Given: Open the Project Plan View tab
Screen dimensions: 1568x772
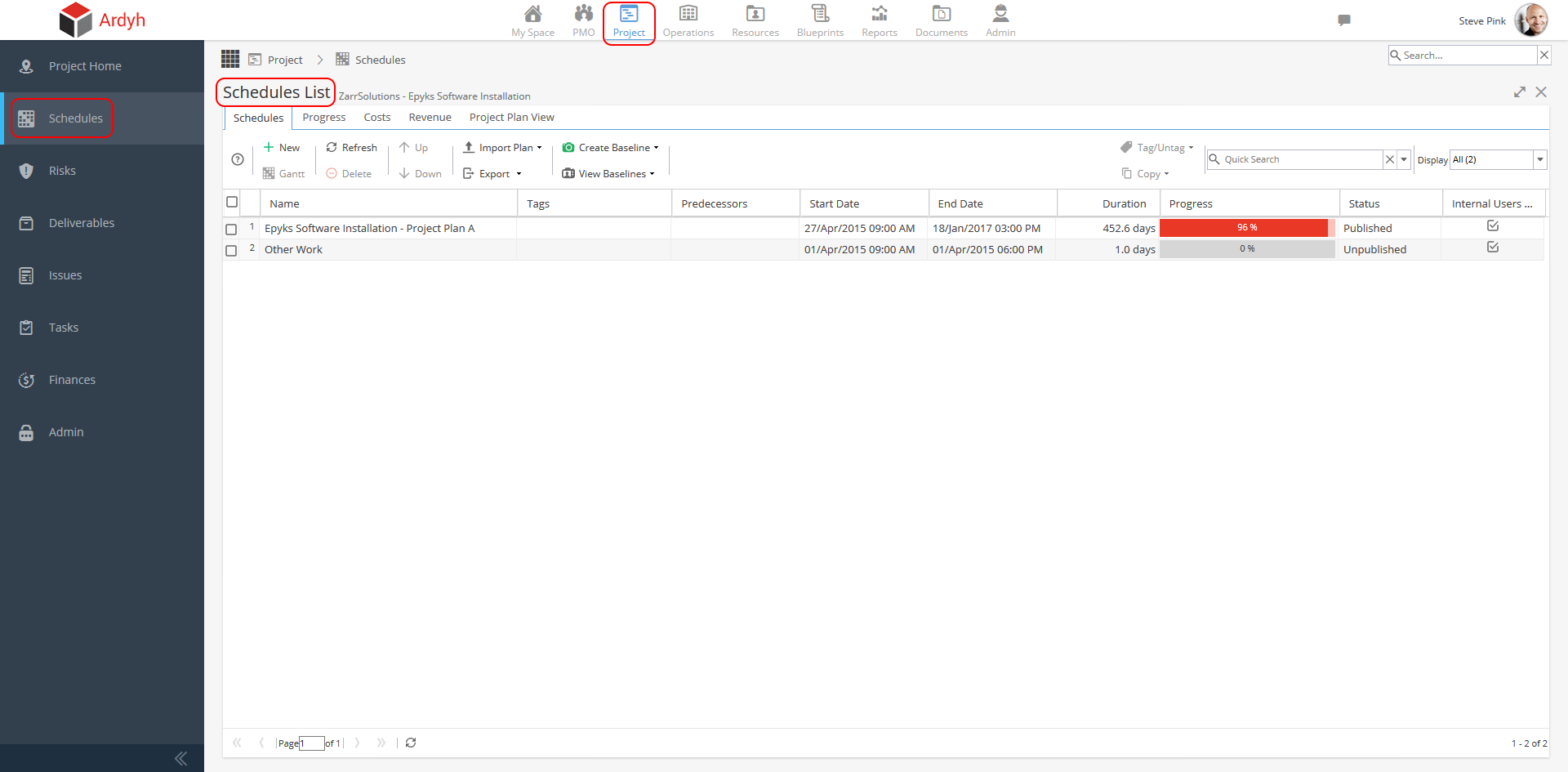Looking at the screenshot, I should [x=511, y=117].
